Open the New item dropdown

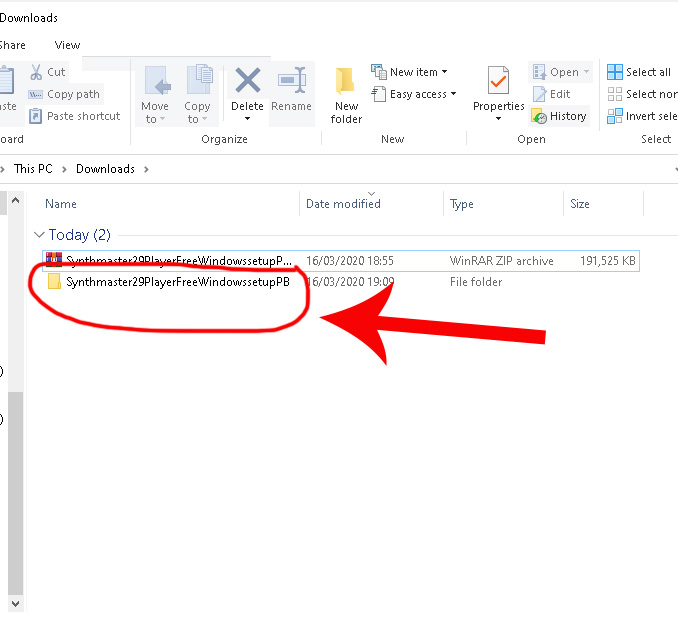[409, 72]
